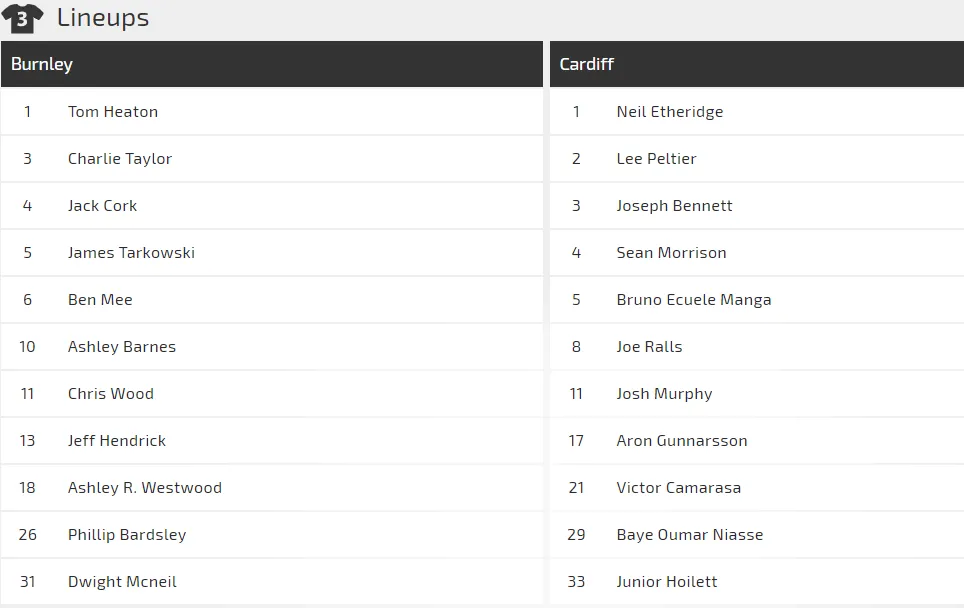Click the Lineups section heading
This screenshot has height=608, width=964.
[x=103, y=18]
